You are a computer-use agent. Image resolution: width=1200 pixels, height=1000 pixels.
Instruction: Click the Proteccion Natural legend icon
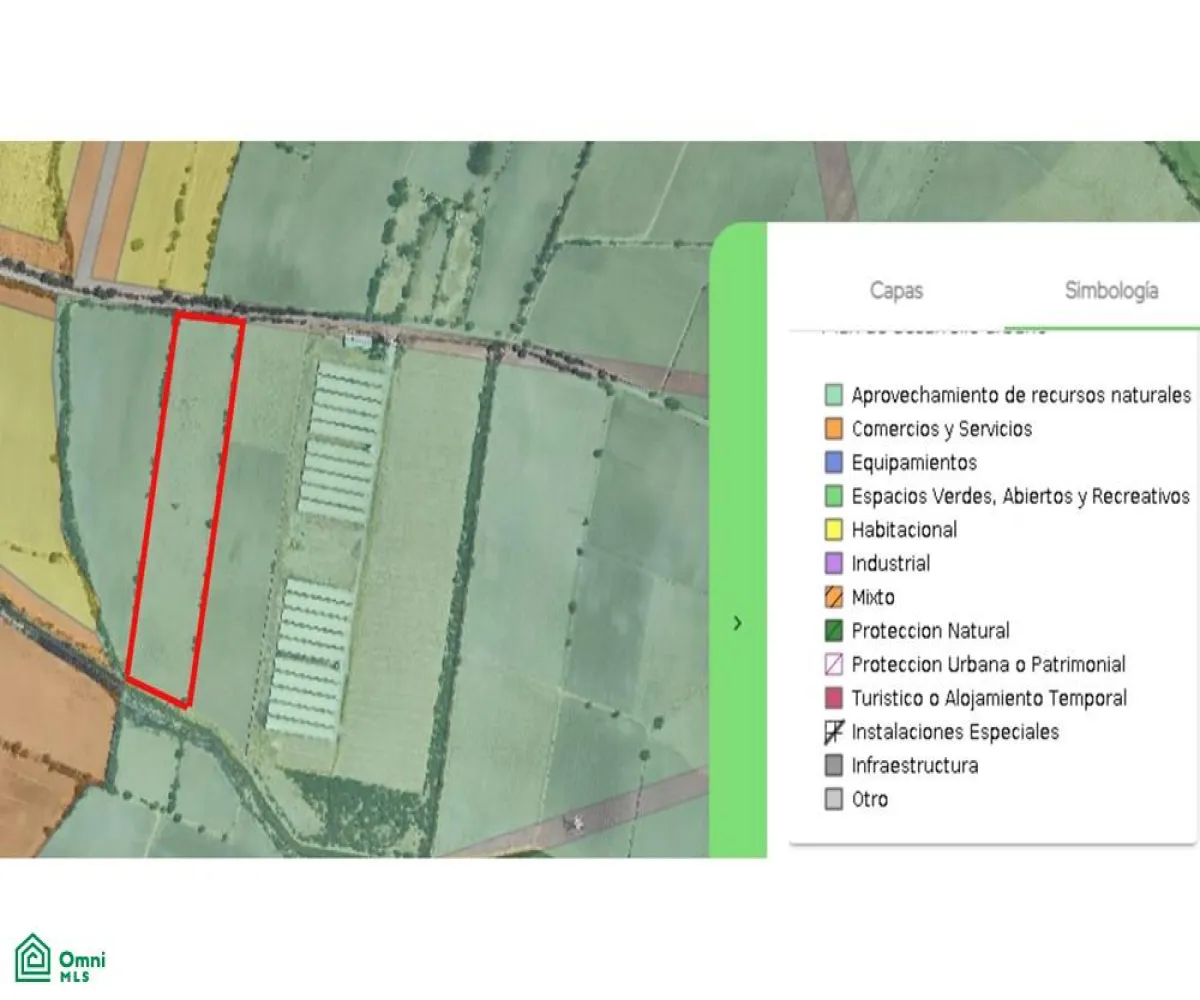(834, 631)
